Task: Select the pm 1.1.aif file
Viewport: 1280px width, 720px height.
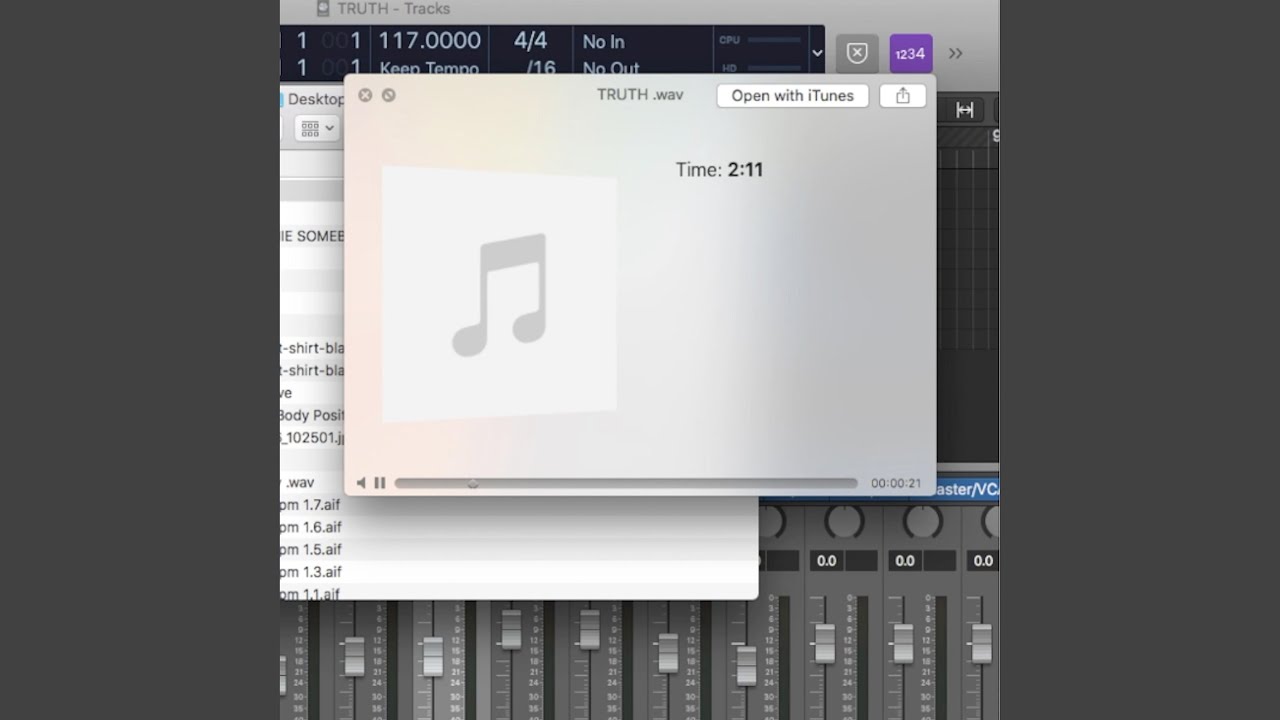Action: point(311,593)
